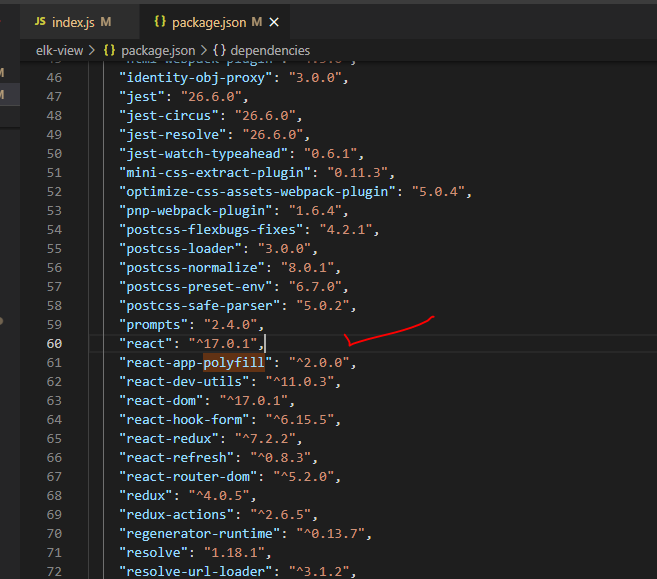Viewport: 657px width, 579px height.
Task: Click the "react-hook-form" key
Action: (185, 420)
